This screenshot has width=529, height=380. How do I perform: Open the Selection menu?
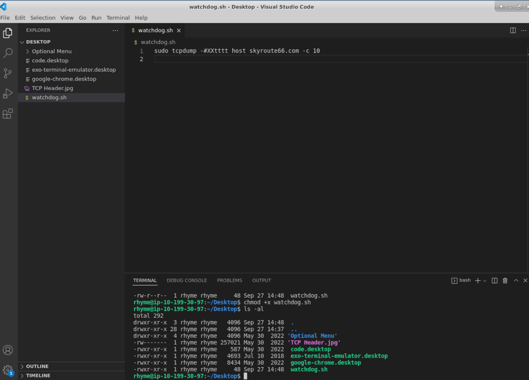pos(43,18)
